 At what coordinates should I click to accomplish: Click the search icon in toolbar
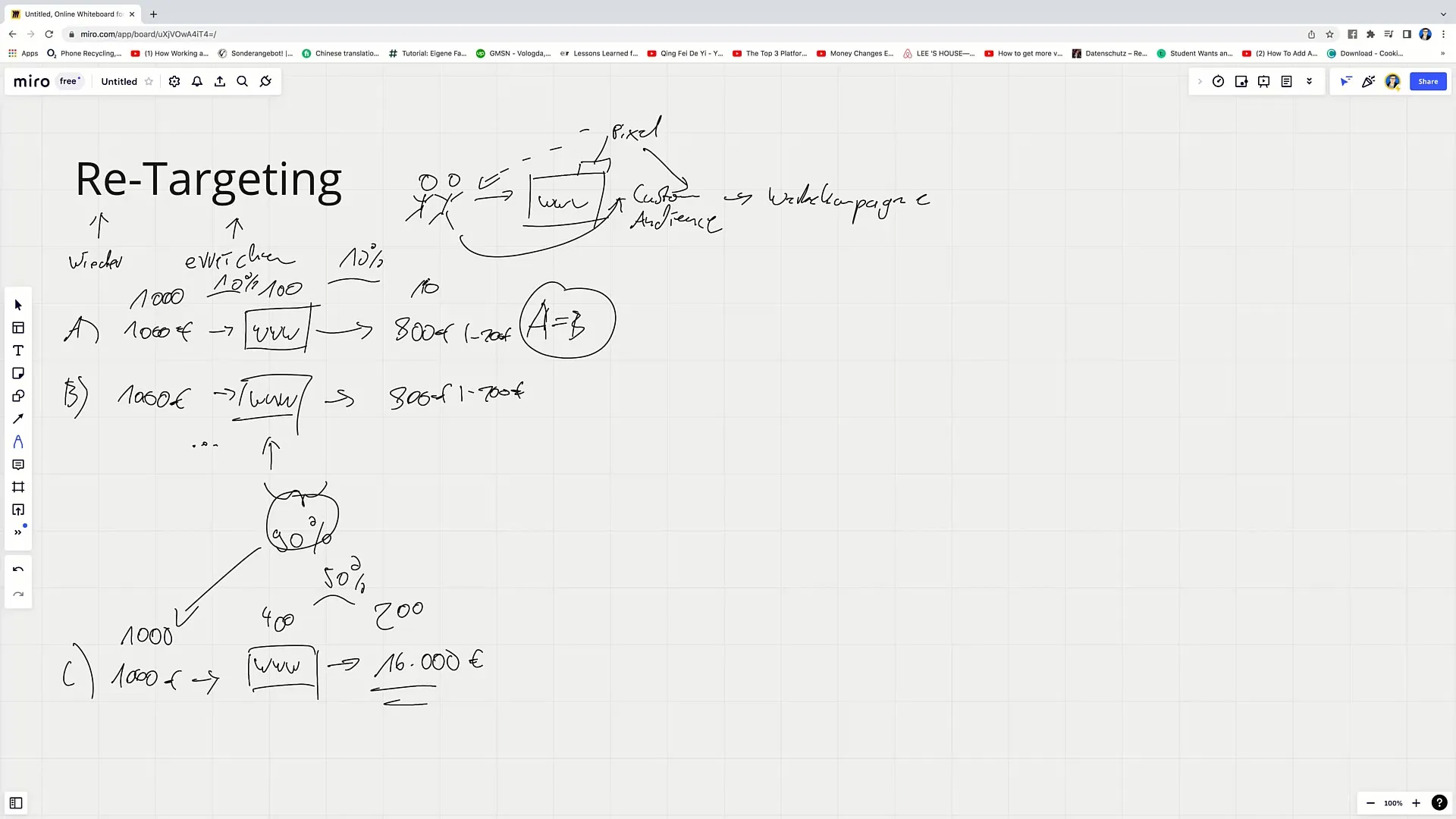(242, 81)
